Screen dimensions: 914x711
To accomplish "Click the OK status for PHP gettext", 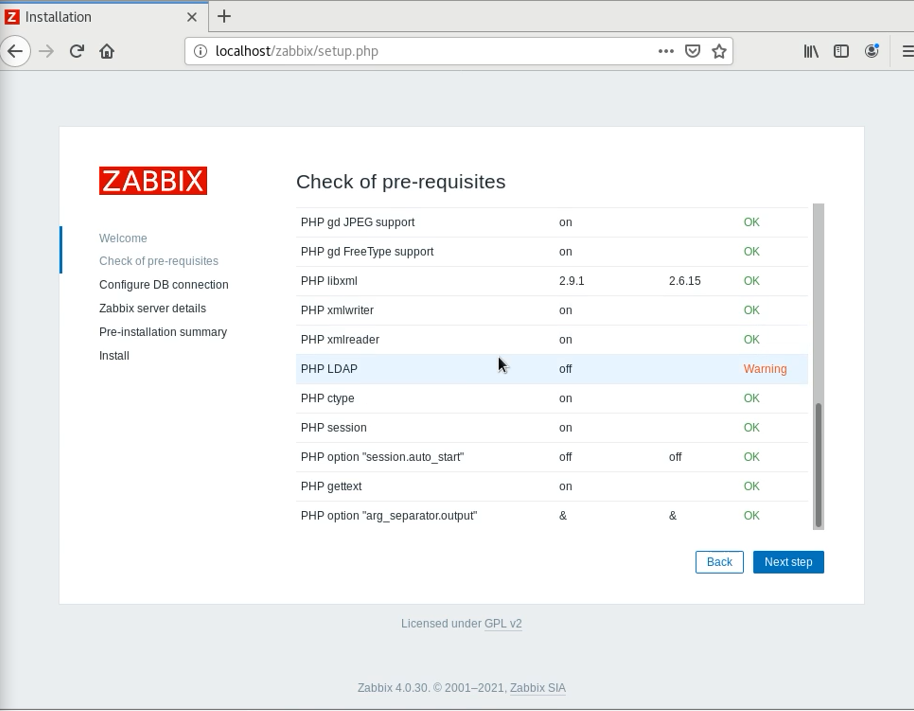I will click(751, 486).
